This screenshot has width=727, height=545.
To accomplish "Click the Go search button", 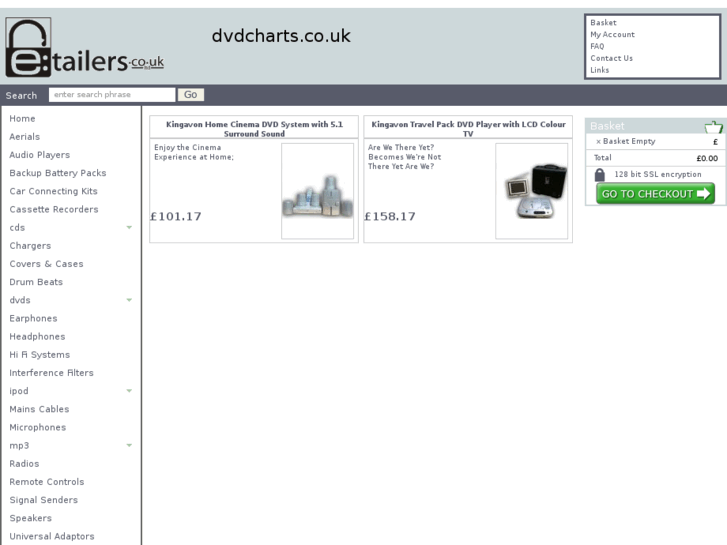I will [191, 95].
